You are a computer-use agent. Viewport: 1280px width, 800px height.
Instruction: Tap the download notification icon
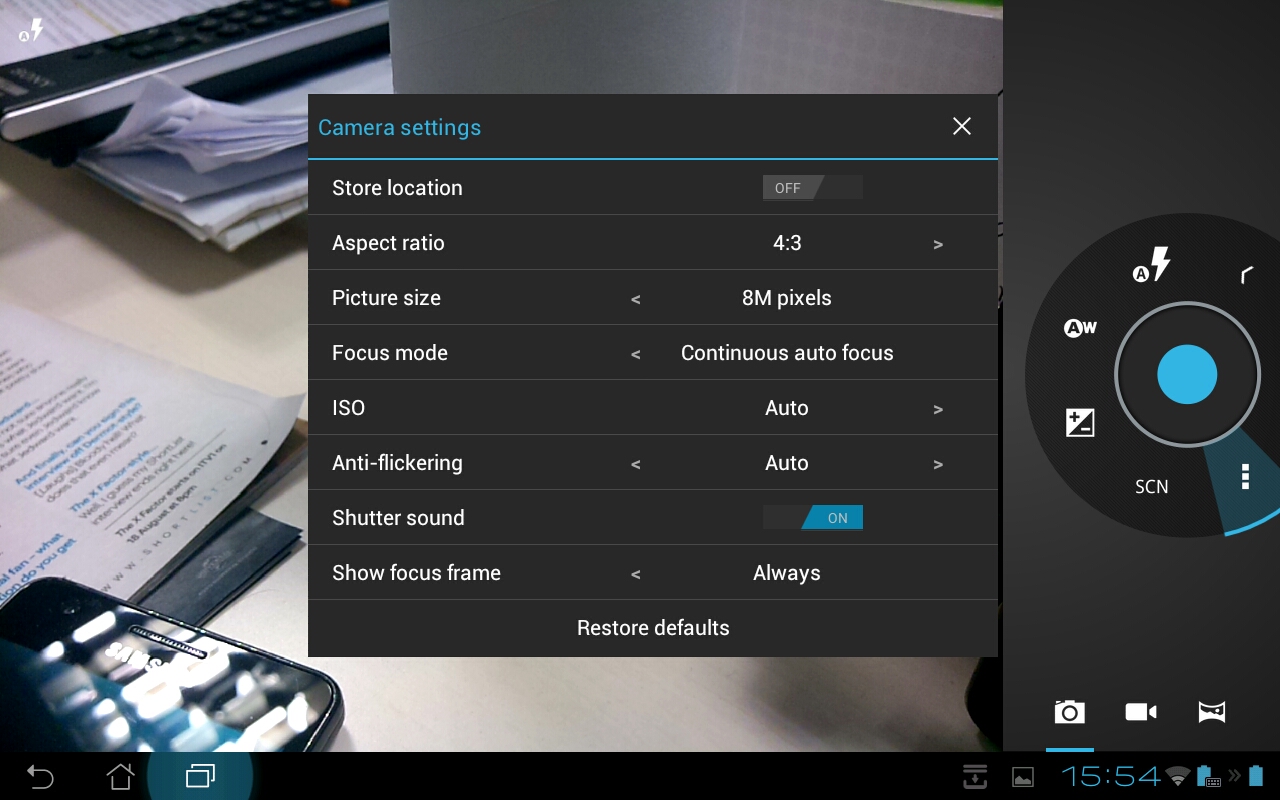coord(975,776)
